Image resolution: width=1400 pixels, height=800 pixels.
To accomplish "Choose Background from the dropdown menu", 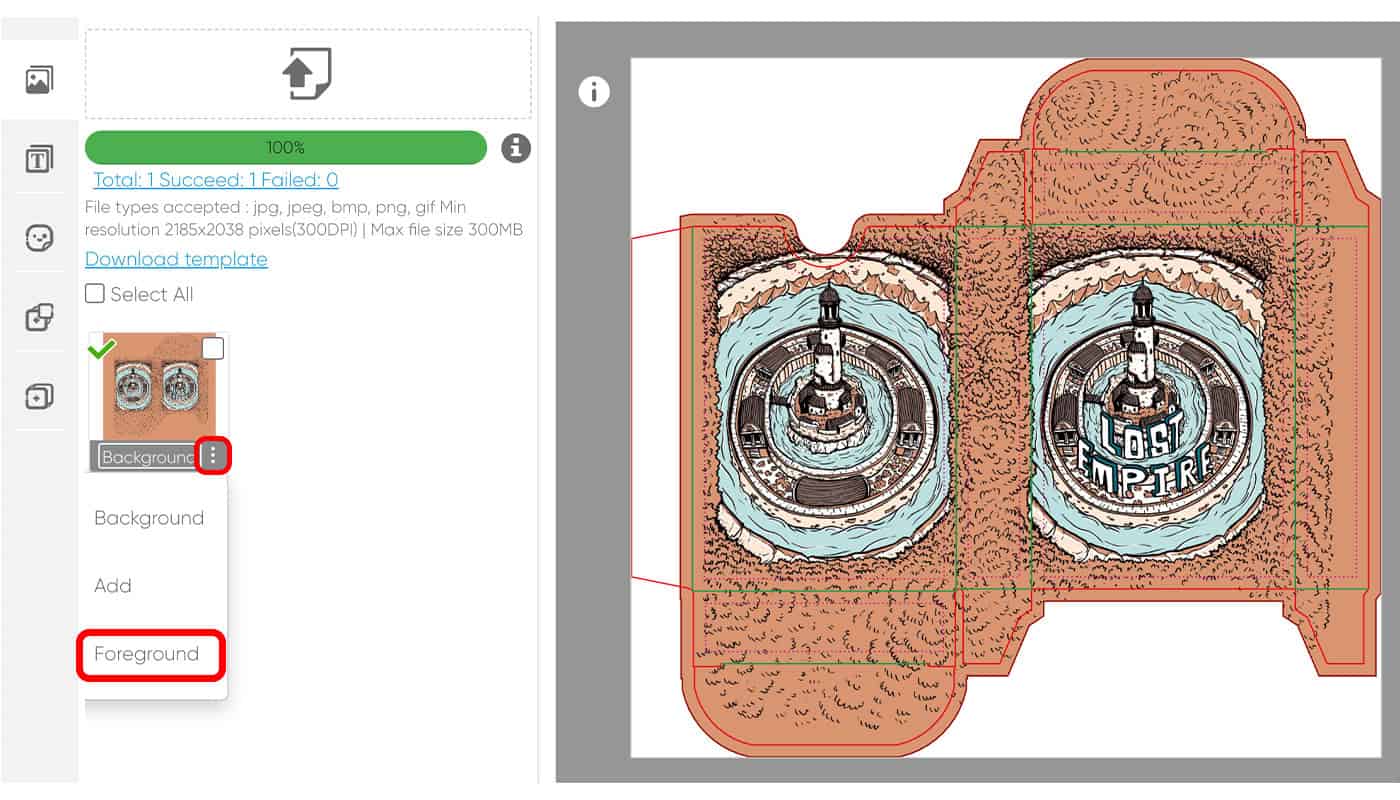I will (149, 518).
